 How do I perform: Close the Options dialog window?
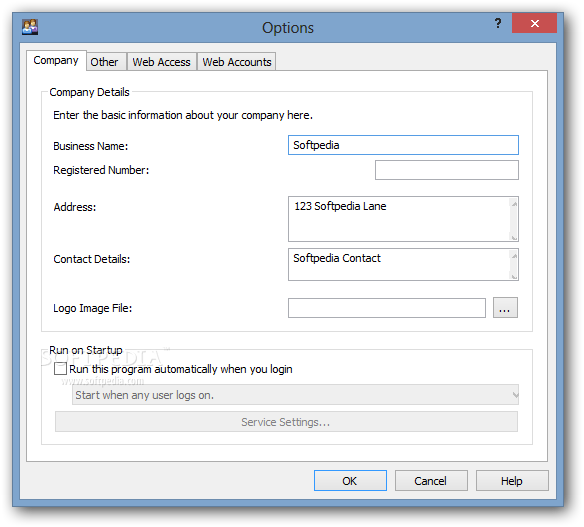coord(534,23)
